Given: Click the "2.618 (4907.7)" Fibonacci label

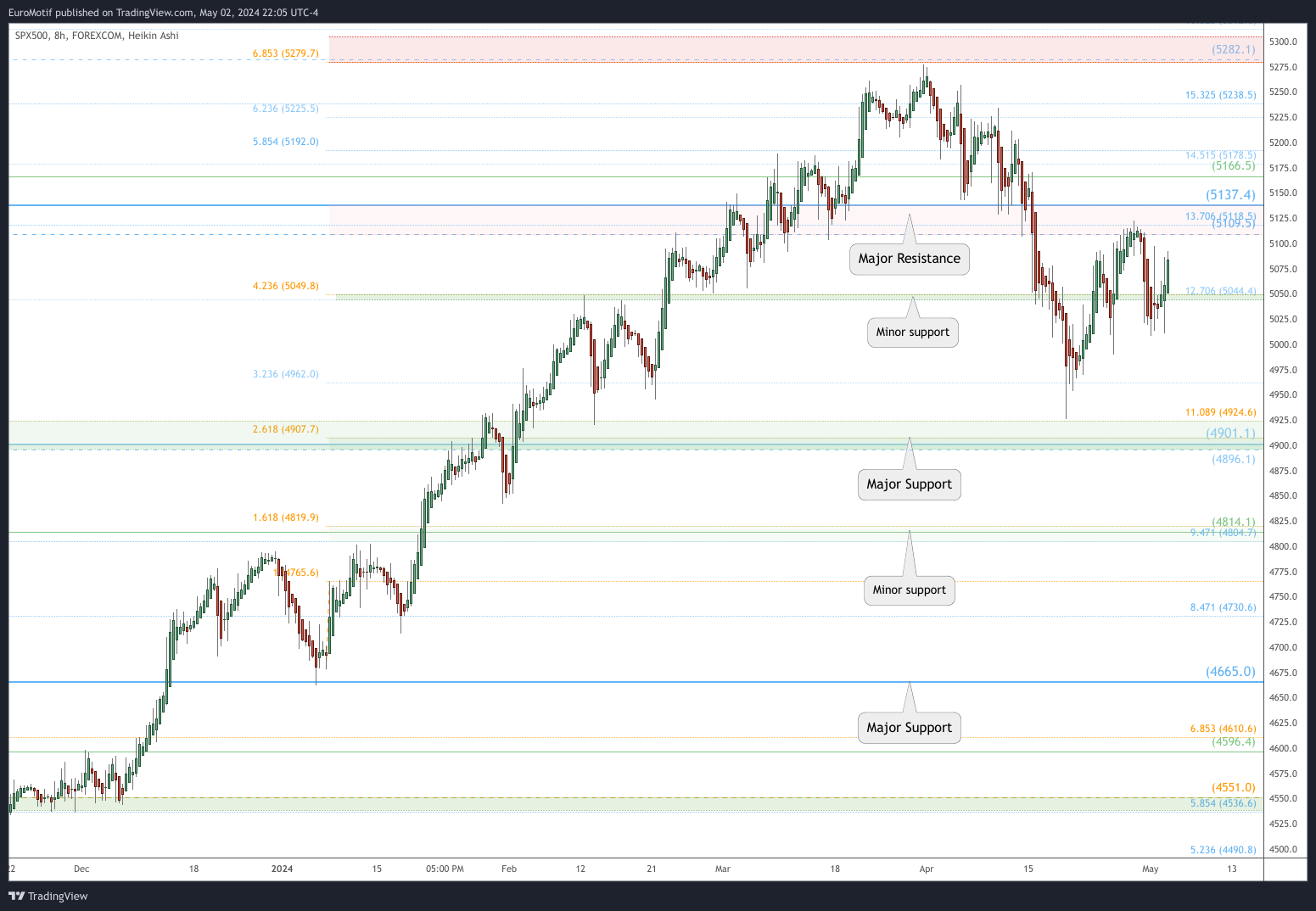Looking at the screenshot, I should 286,429.
